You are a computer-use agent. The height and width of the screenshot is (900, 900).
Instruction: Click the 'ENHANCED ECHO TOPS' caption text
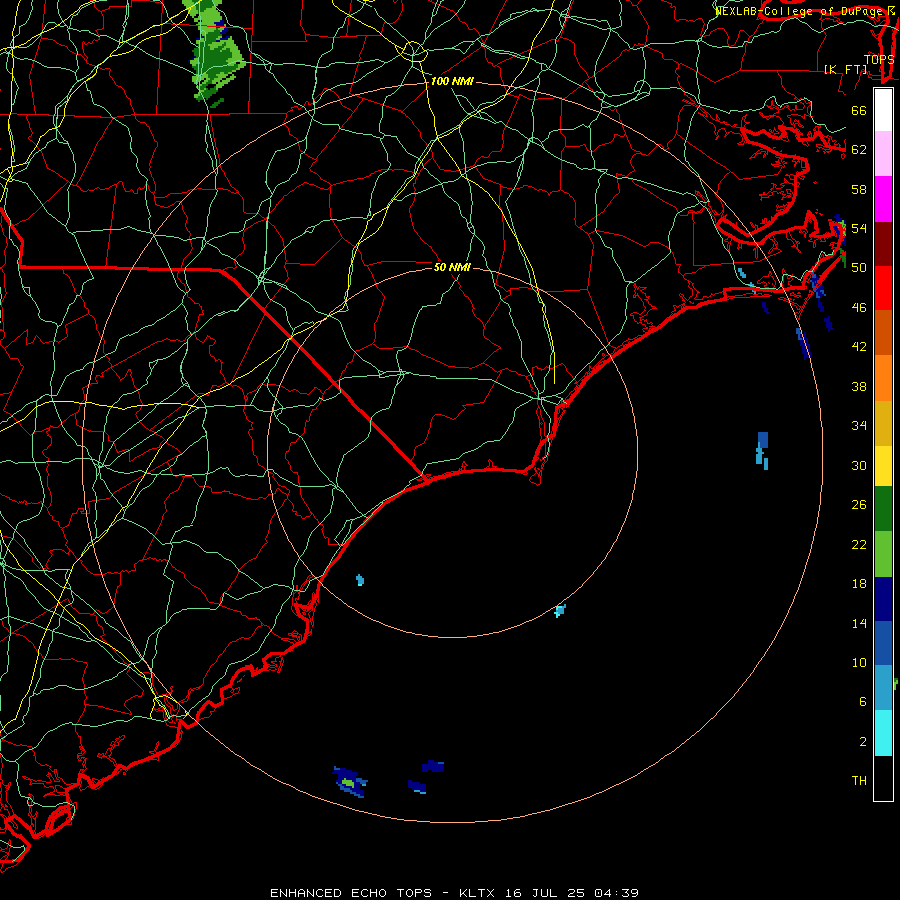tap(351, 893)
